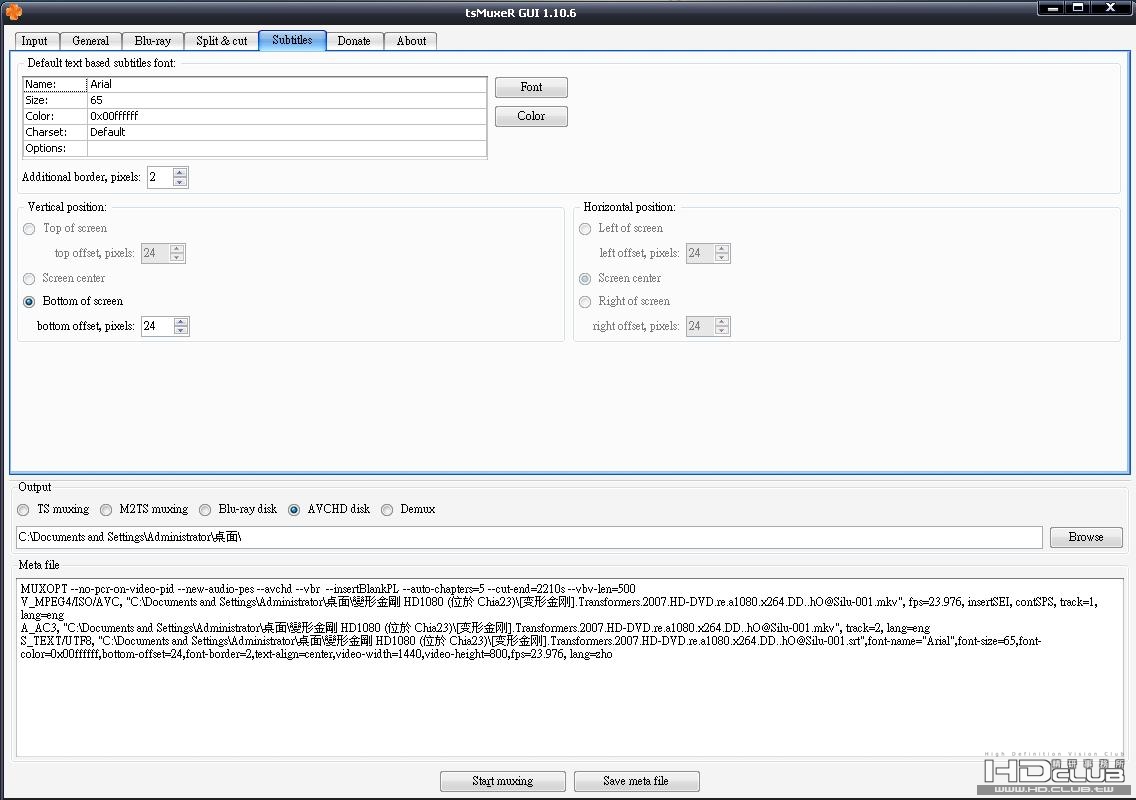Click the Charset: row label

[55, 132]
